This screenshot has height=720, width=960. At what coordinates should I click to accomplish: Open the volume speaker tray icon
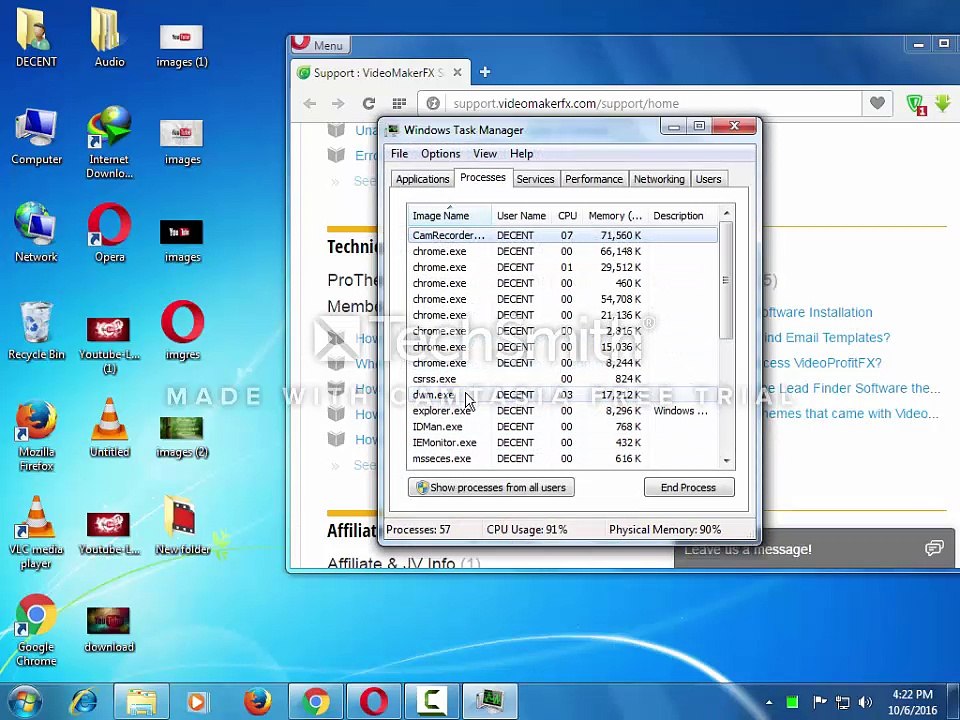865,702
